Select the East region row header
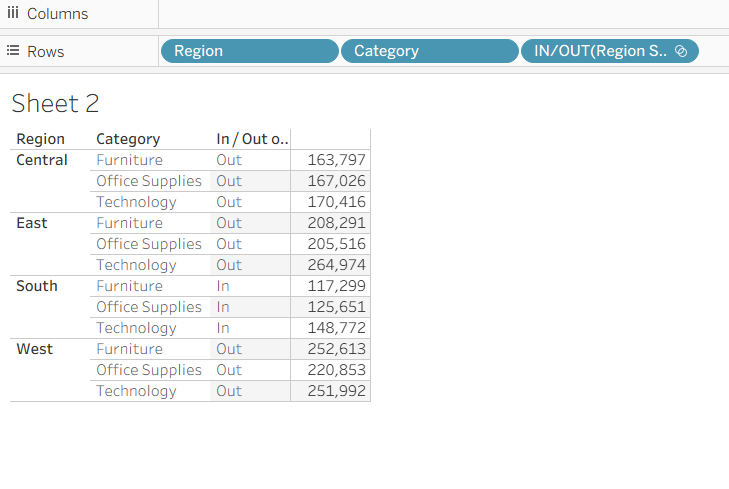Viewport: 729px width, 489px height. (x=31, y=223)
